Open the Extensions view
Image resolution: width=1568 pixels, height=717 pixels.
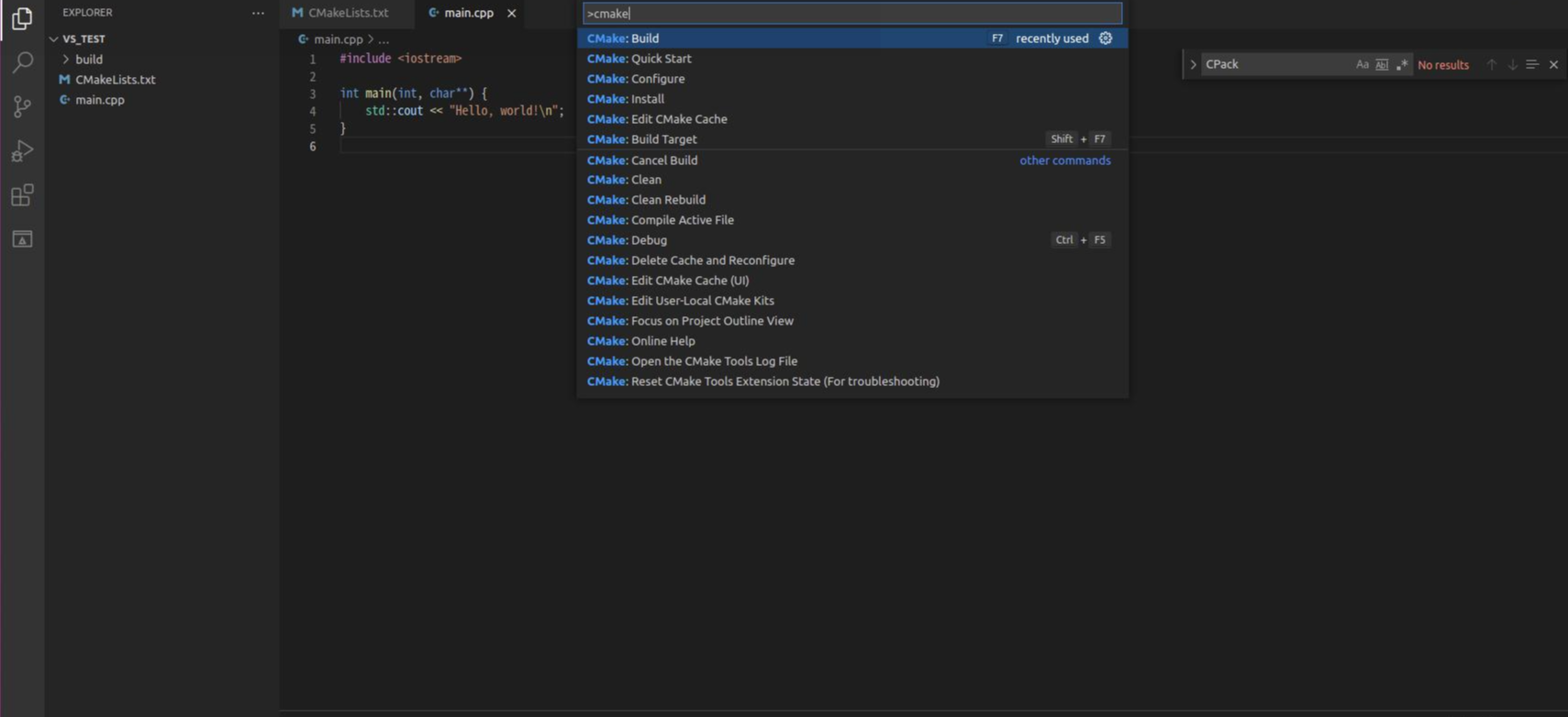tap(22, 194)
